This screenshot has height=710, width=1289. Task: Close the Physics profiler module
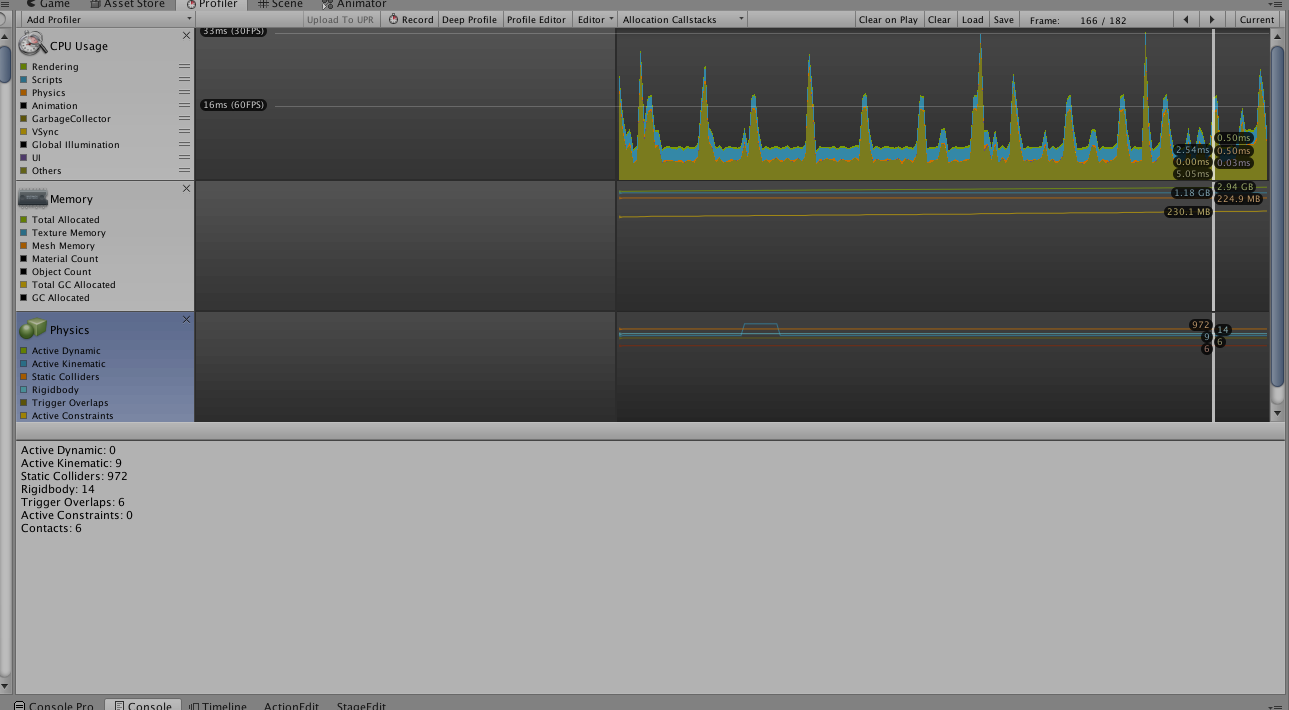click(x=186, y=320)
